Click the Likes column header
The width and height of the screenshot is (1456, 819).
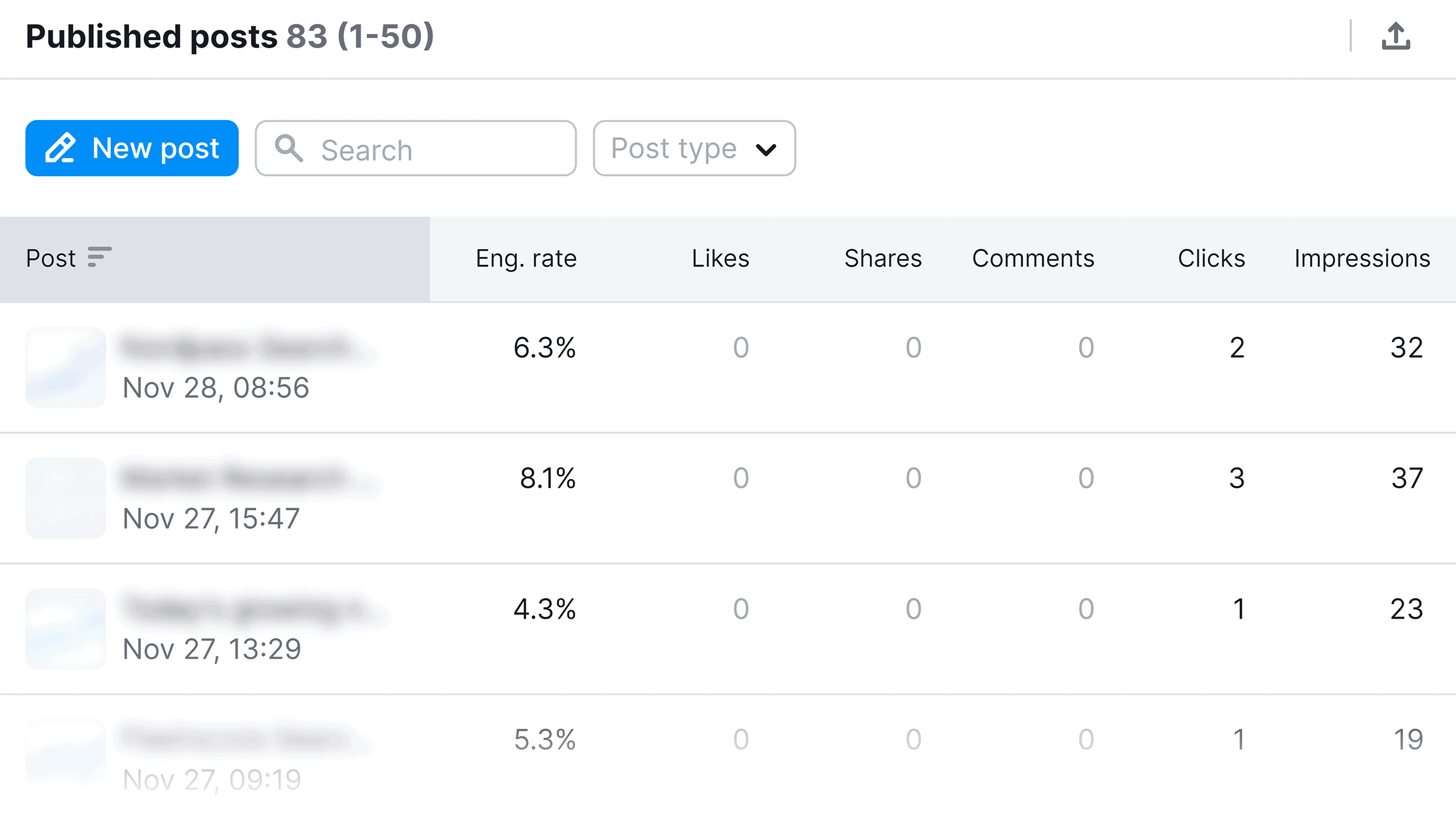coord(719,258)
